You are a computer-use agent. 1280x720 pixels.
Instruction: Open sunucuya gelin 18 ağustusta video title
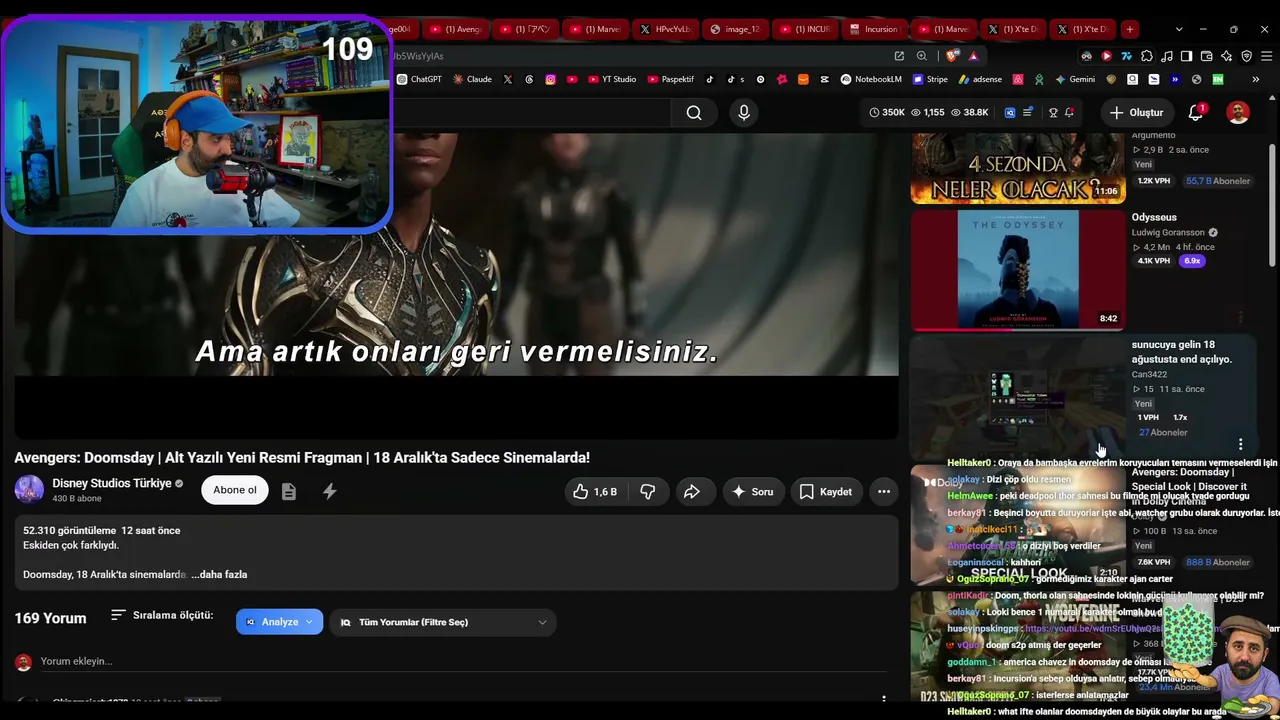[1181, 351]
